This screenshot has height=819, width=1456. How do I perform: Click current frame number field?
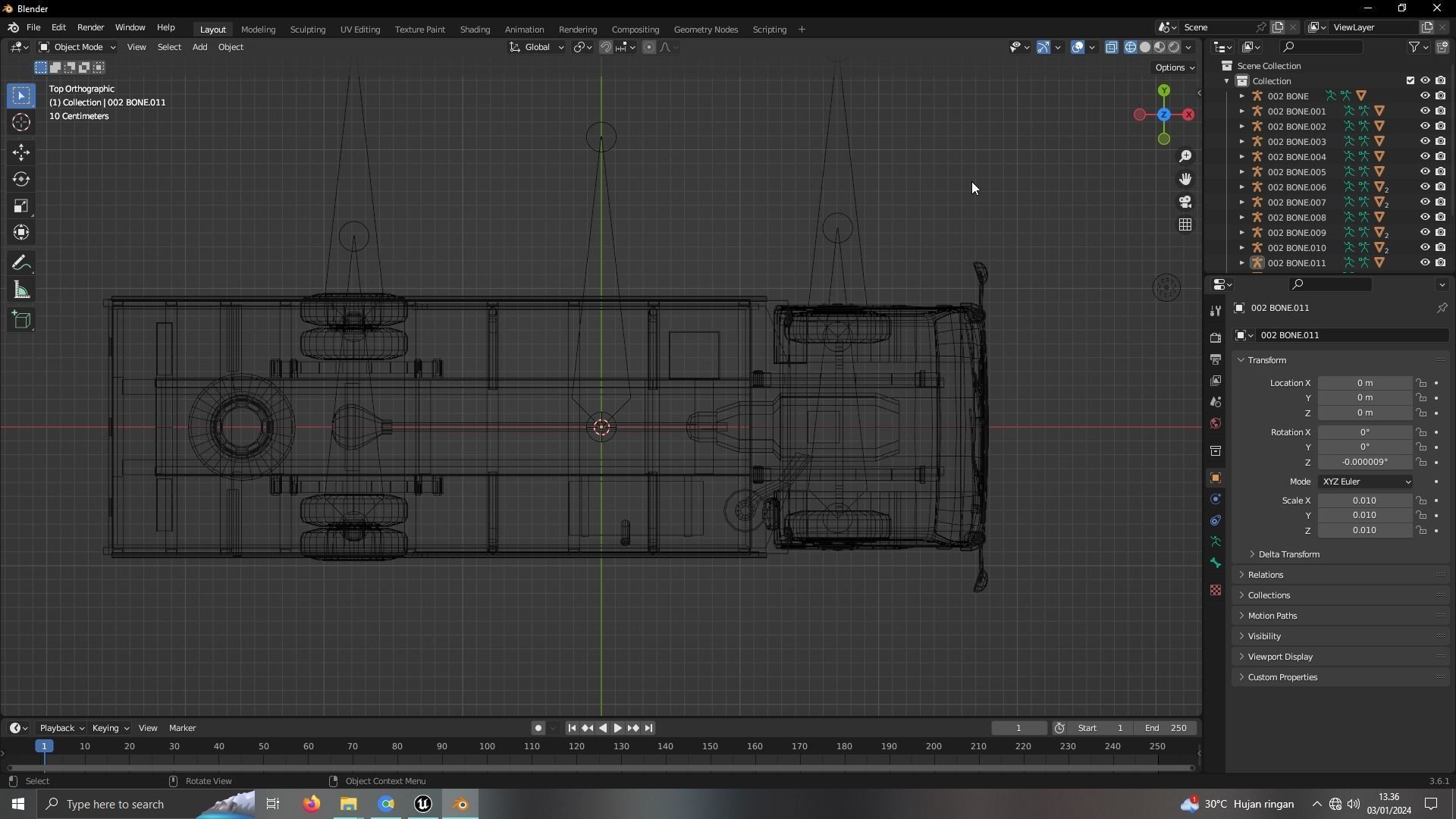[x=1018, y=728]
